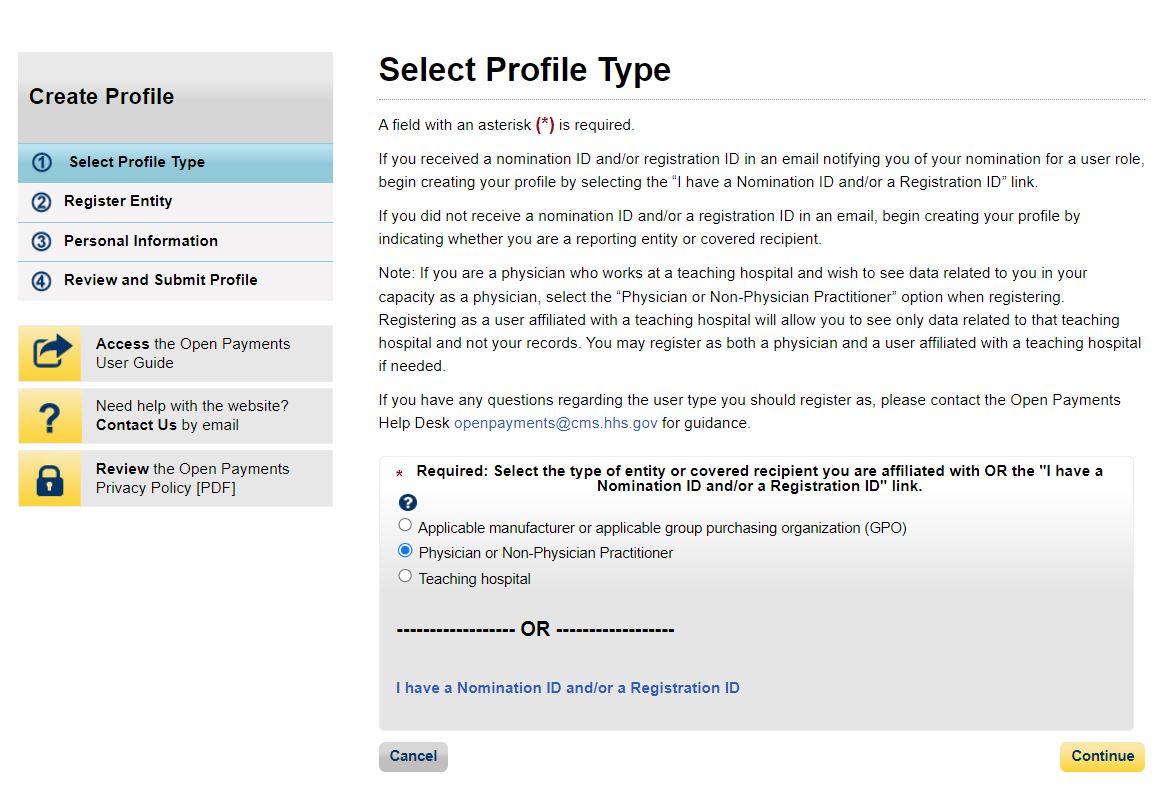This screenshot has height=791, width=1162.
Task: Click step 1 circled number icon
Action: (x=41, y=162)
